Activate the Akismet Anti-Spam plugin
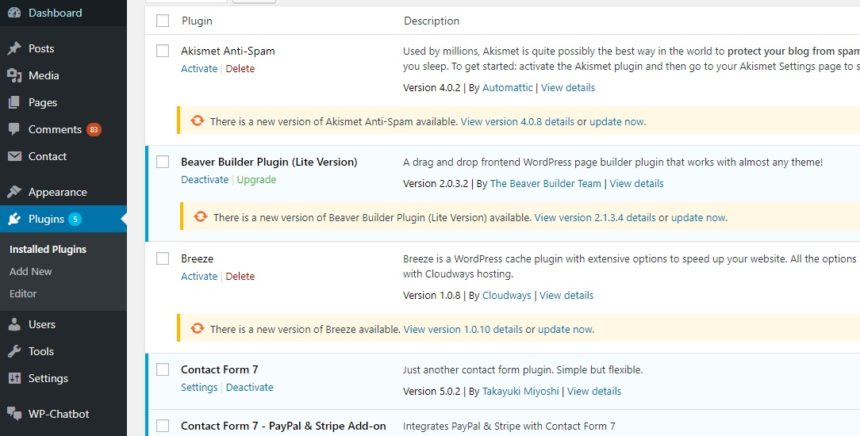The height and width of the screenshot is (436, 860). (199, 69)
